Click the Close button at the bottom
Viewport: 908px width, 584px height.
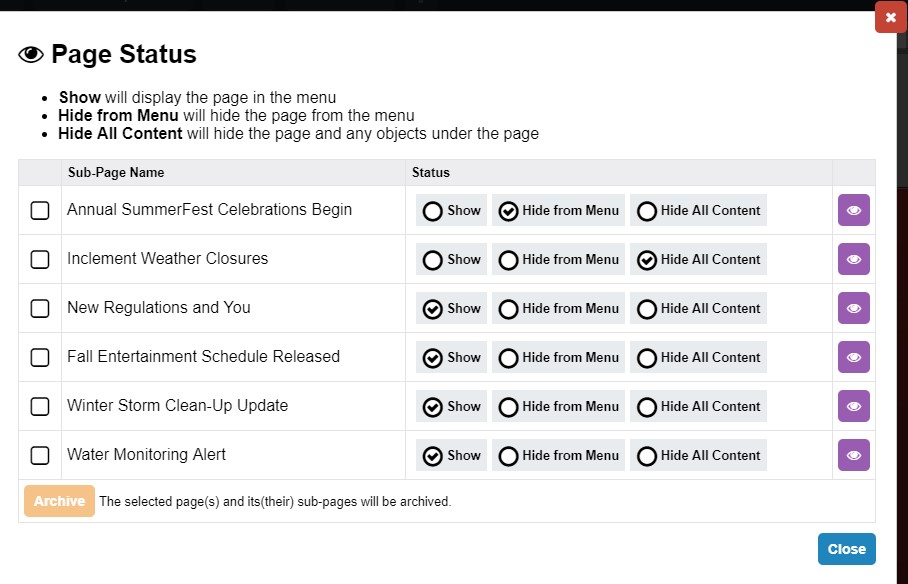coord(846,549)
